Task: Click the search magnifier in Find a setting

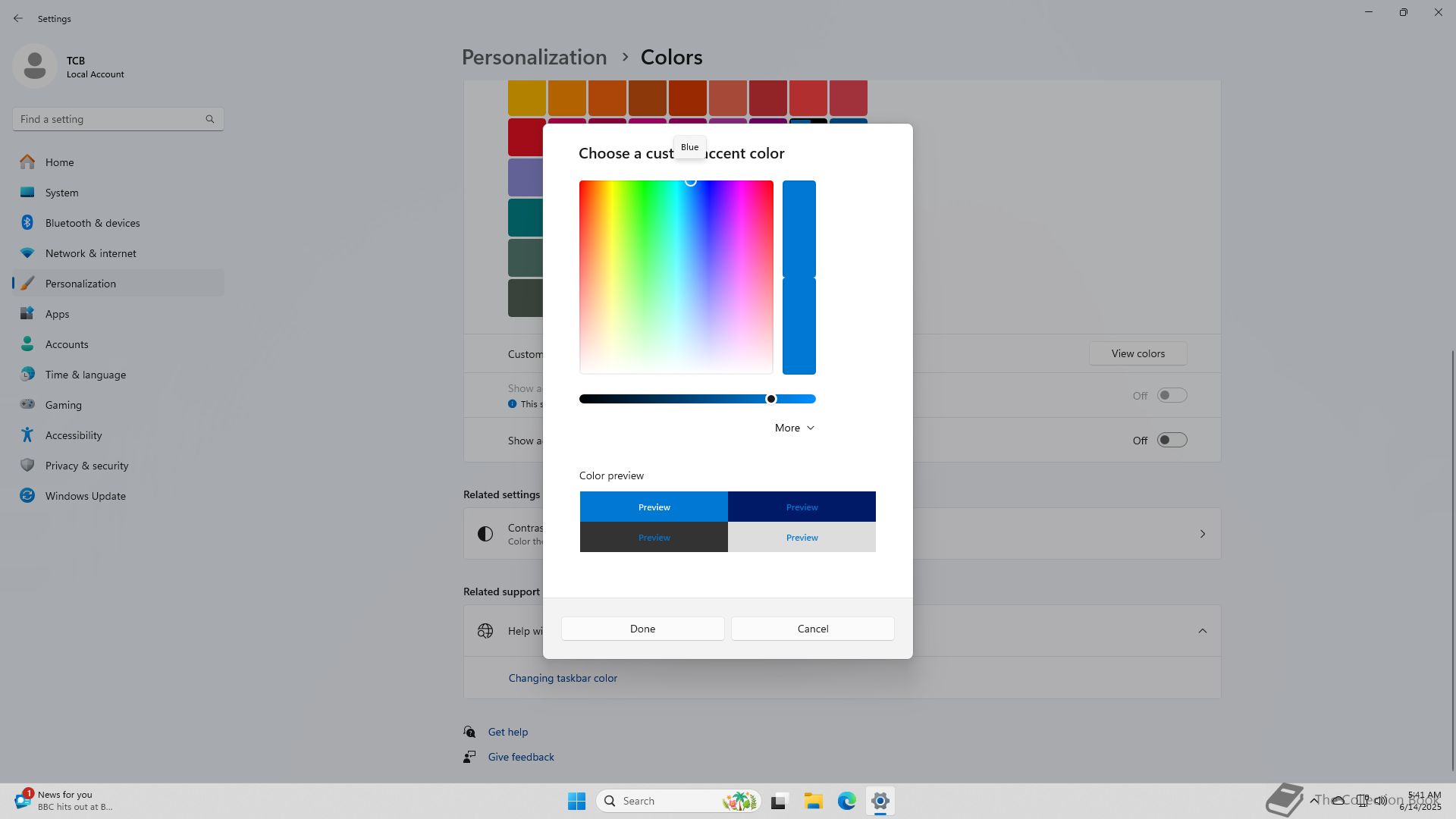Action: 210,119
